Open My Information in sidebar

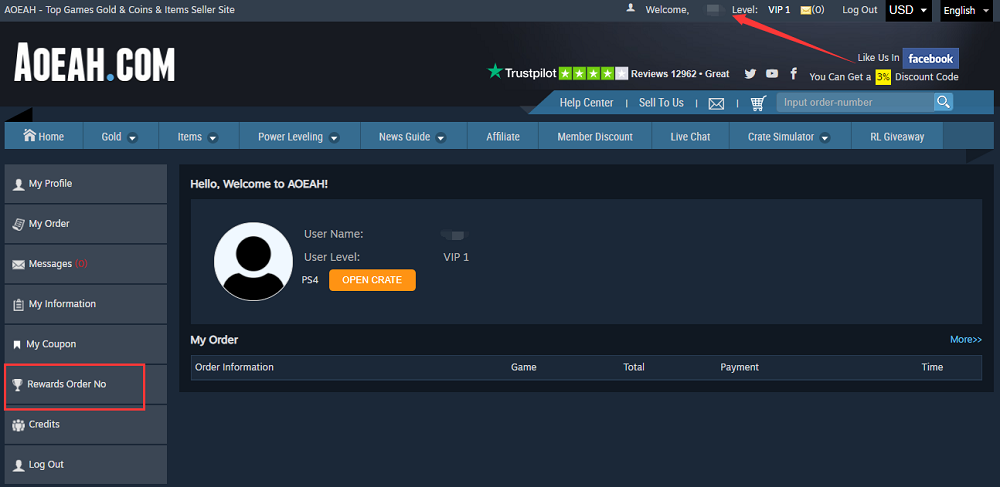tap(85, 304)
